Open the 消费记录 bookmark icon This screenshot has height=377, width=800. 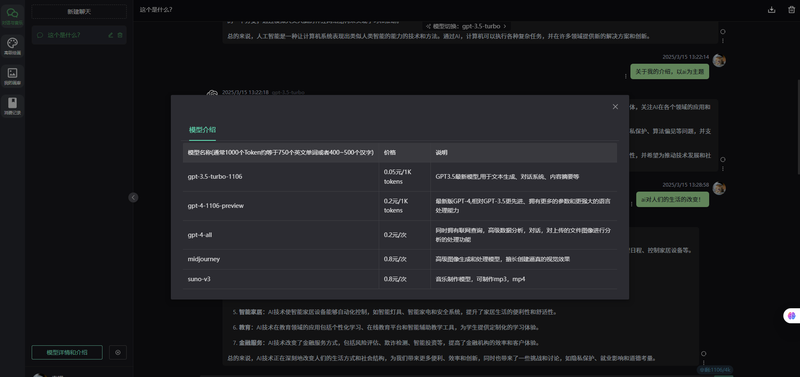click(x=12, y=105)
